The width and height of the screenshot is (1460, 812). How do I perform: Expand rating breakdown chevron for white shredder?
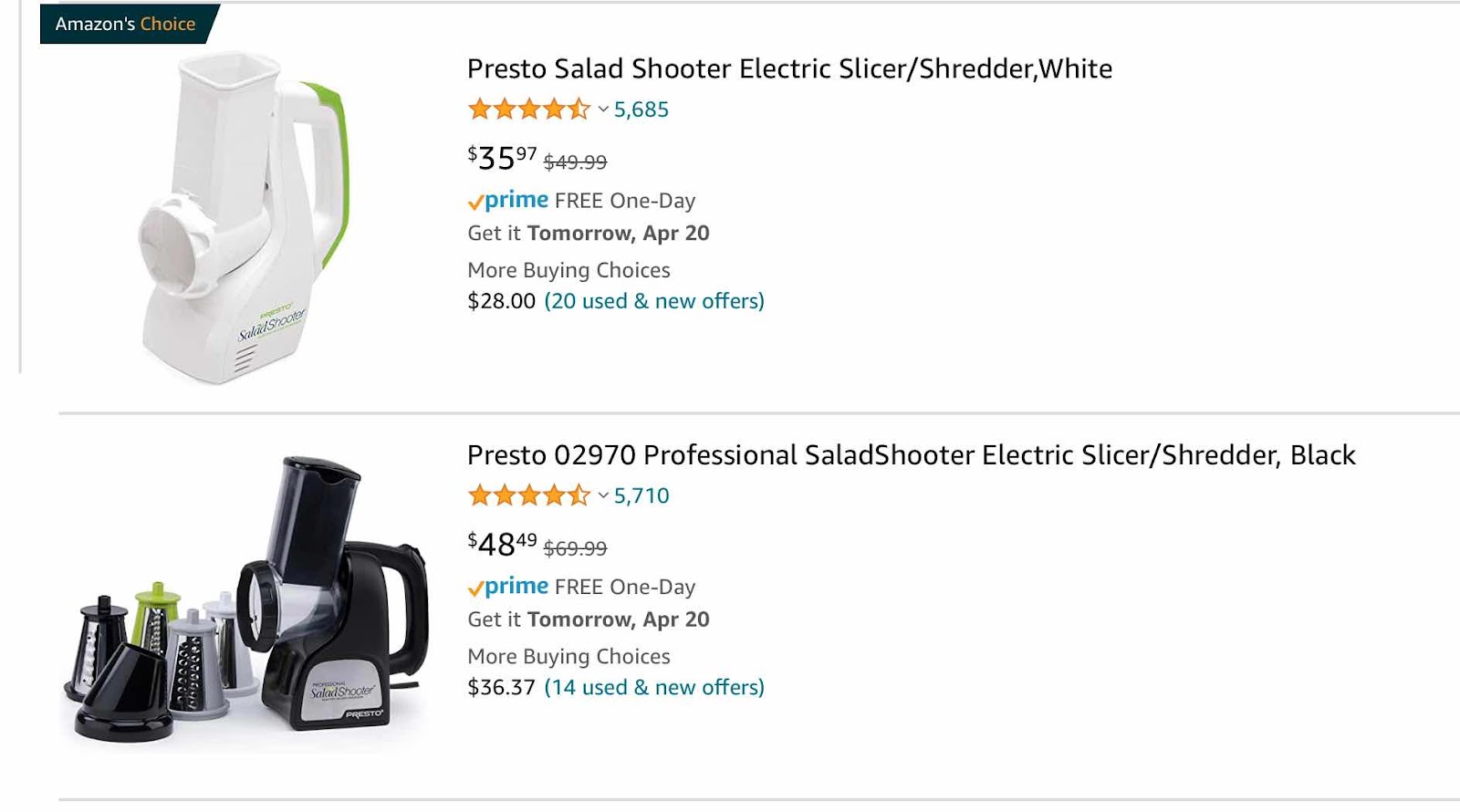[603, 109]
